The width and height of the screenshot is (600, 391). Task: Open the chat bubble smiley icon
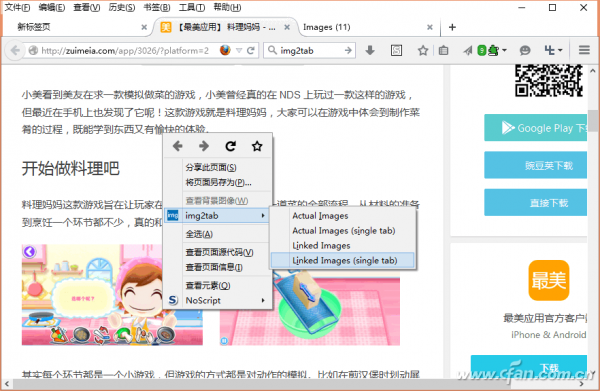point(525,51)
